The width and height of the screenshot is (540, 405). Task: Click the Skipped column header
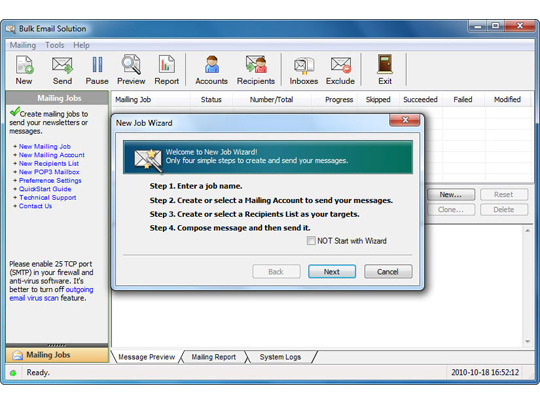click(x=378, y=100)
